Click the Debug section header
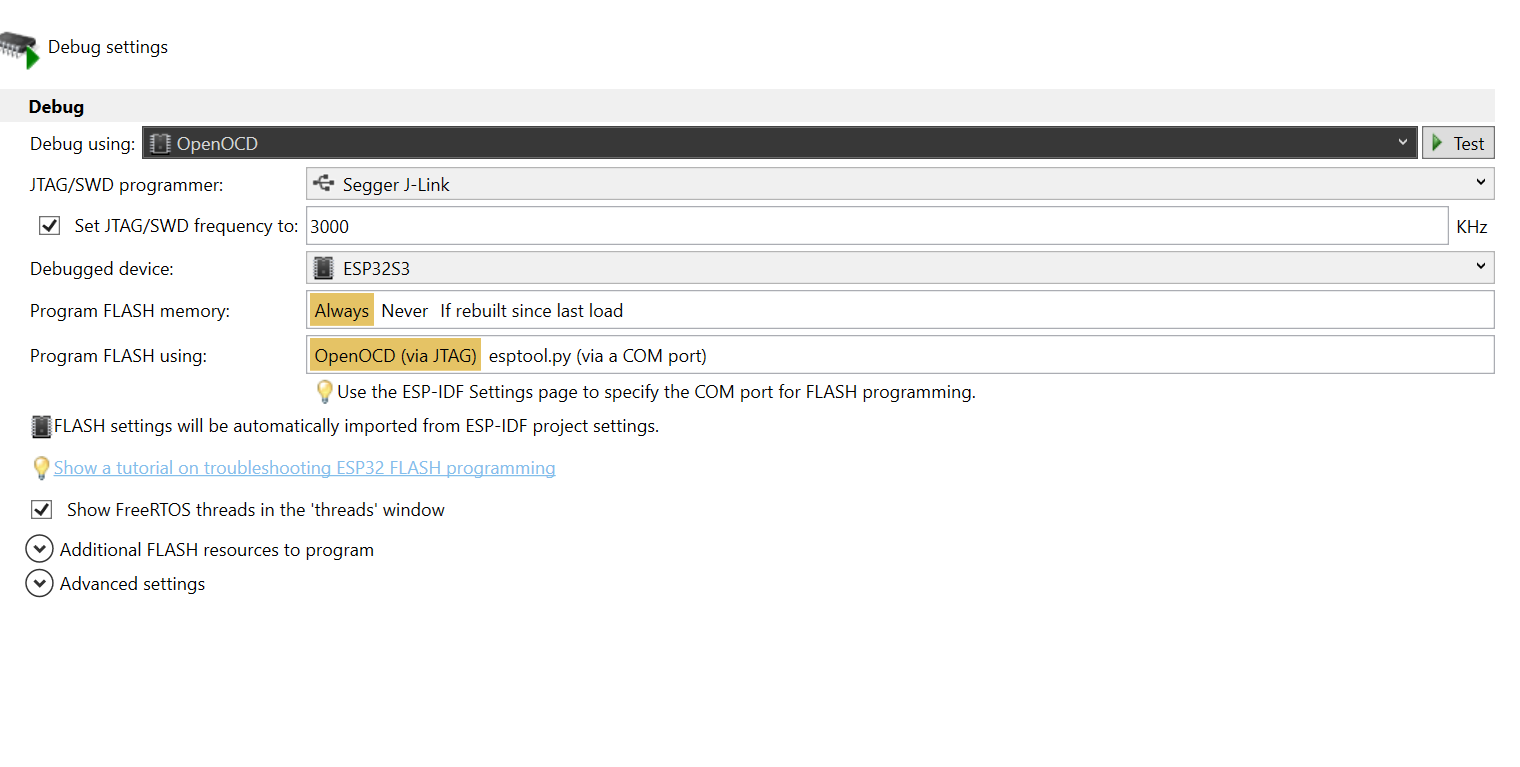The image size is (1520, 767). click(748, 106)
